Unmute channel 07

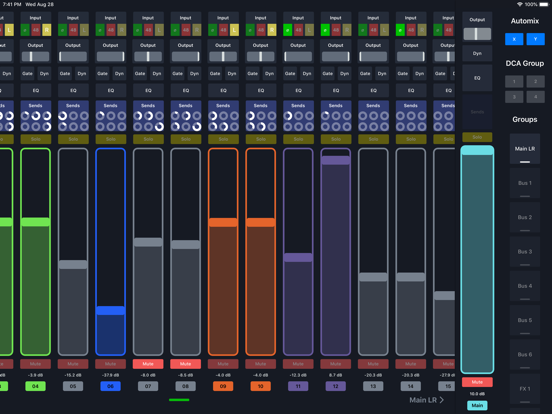point(148,364)
